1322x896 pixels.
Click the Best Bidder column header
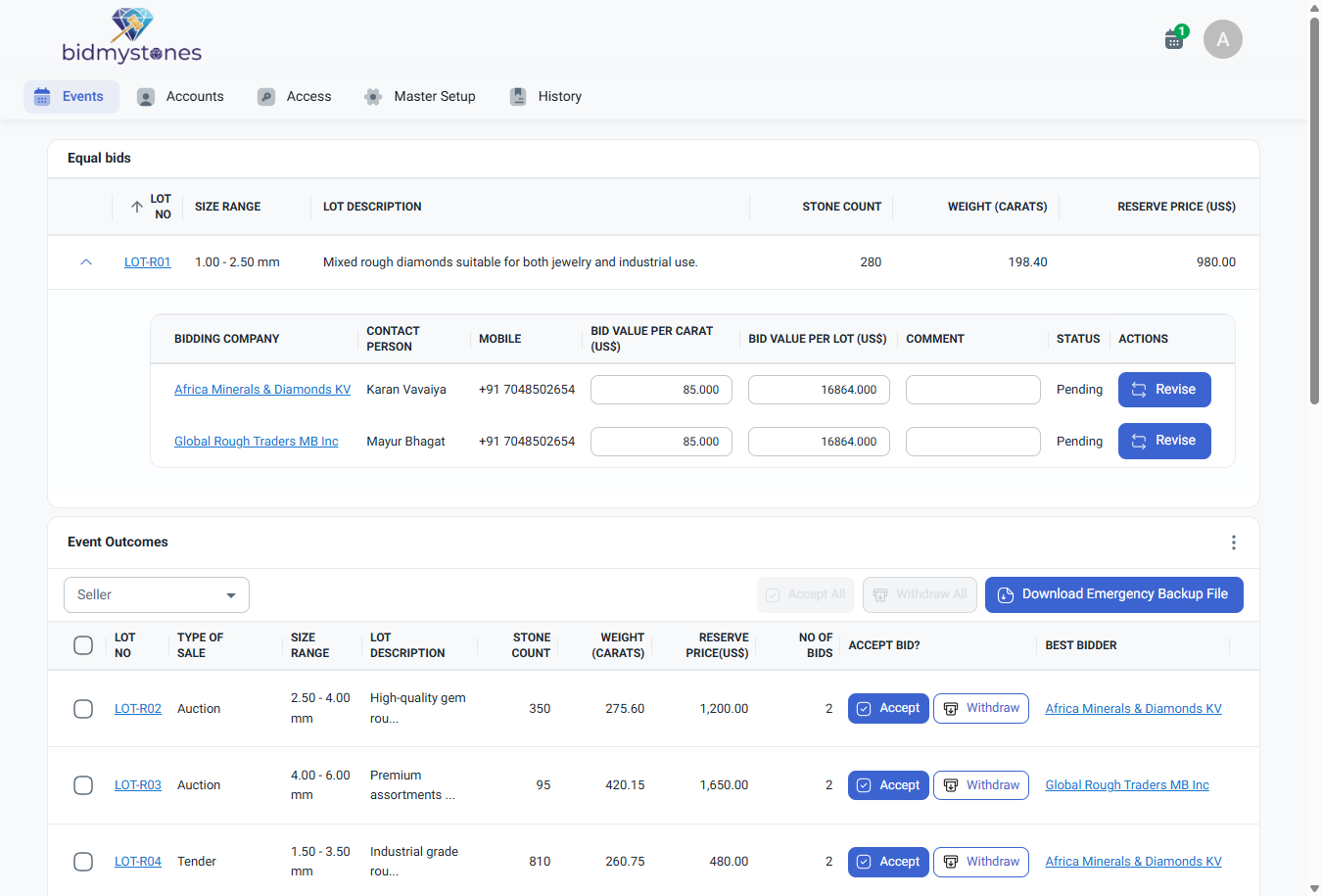[1081, 645]
